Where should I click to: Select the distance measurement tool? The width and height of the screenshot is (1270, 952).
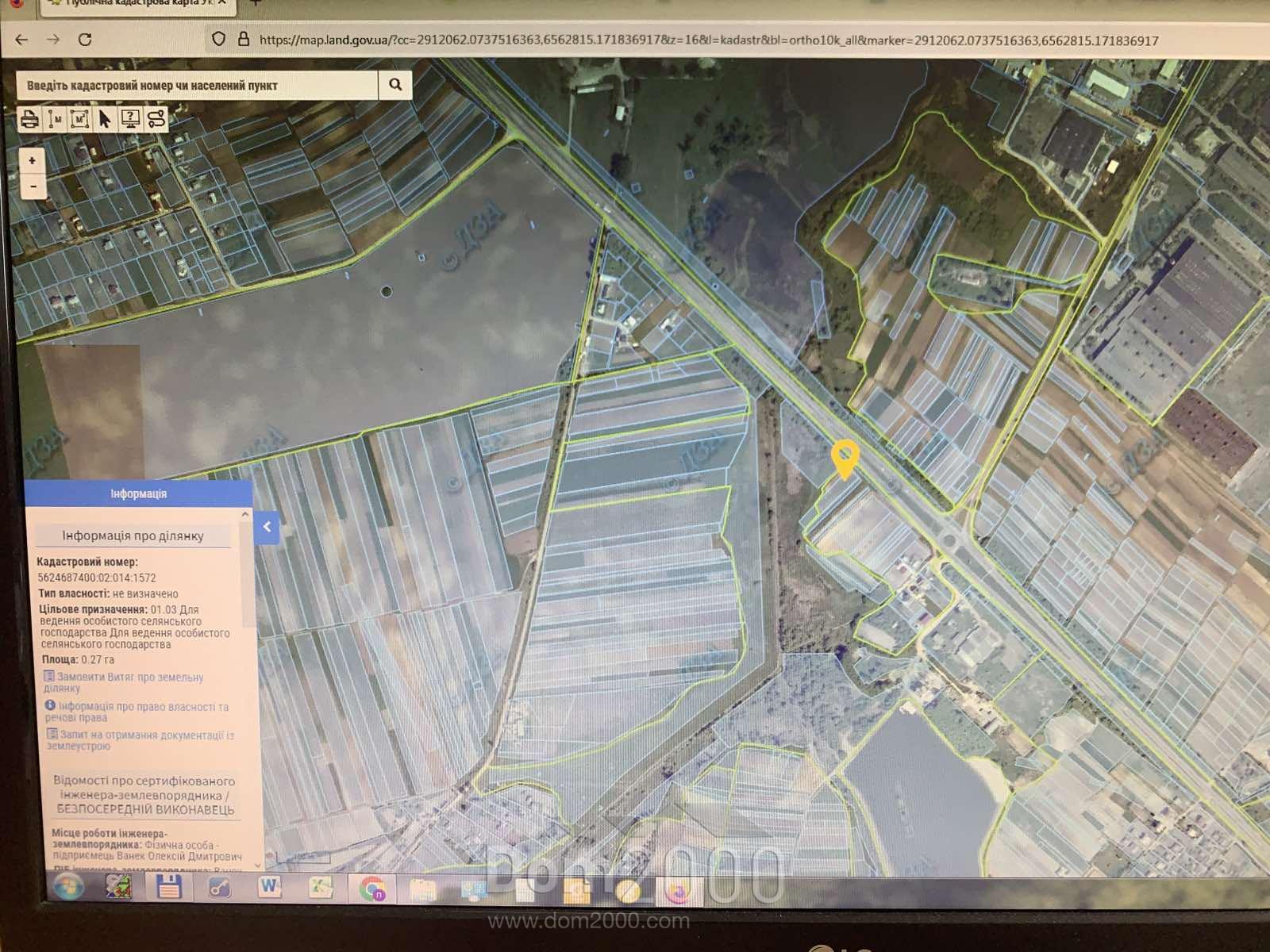tap(55, 120)
